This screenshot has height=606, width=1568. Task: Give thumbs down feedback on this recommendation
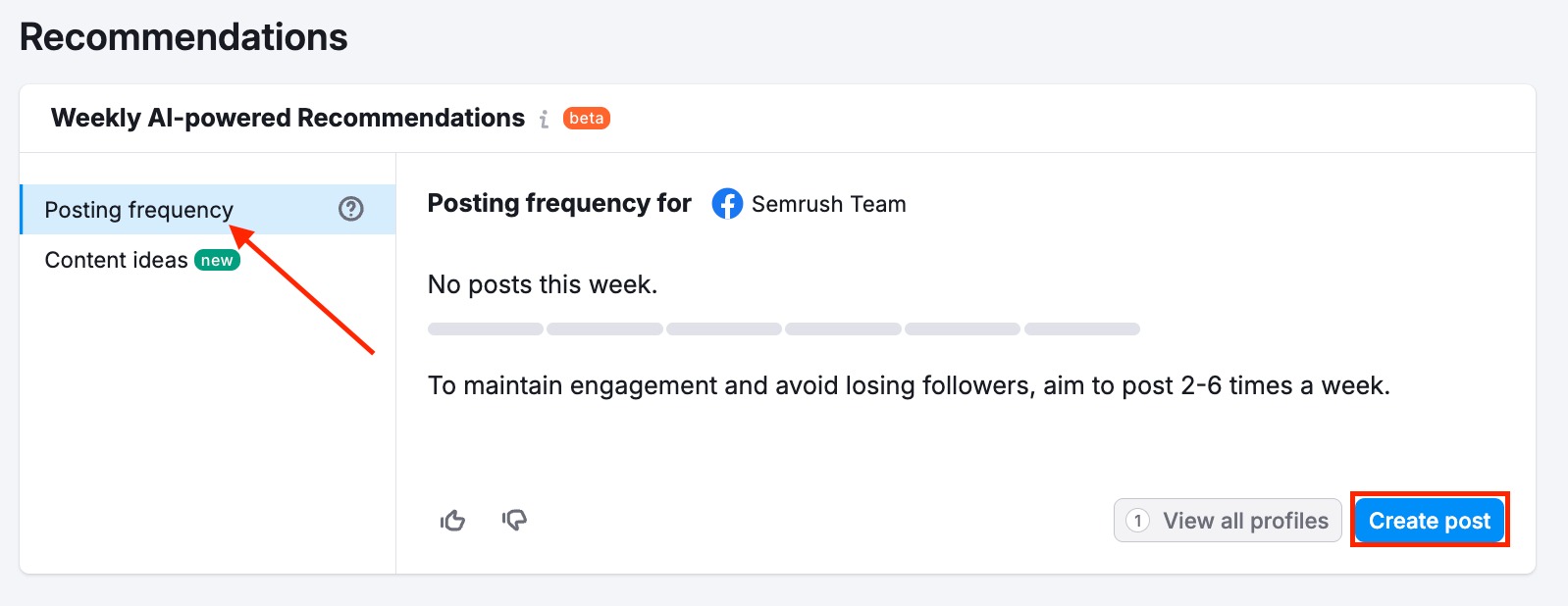click(513, 520)
